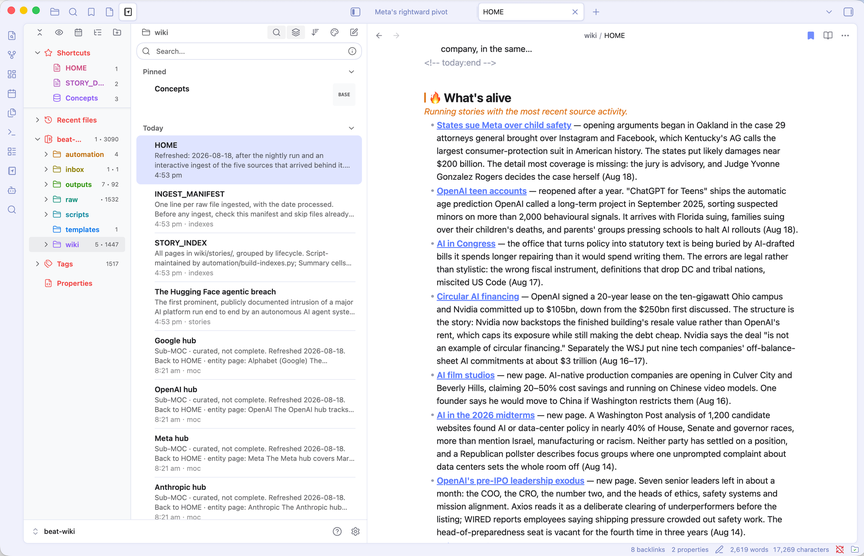864x556 pixels.
Task: Open the daily note calendar ribbon icon
Action: tap(12, 94)
